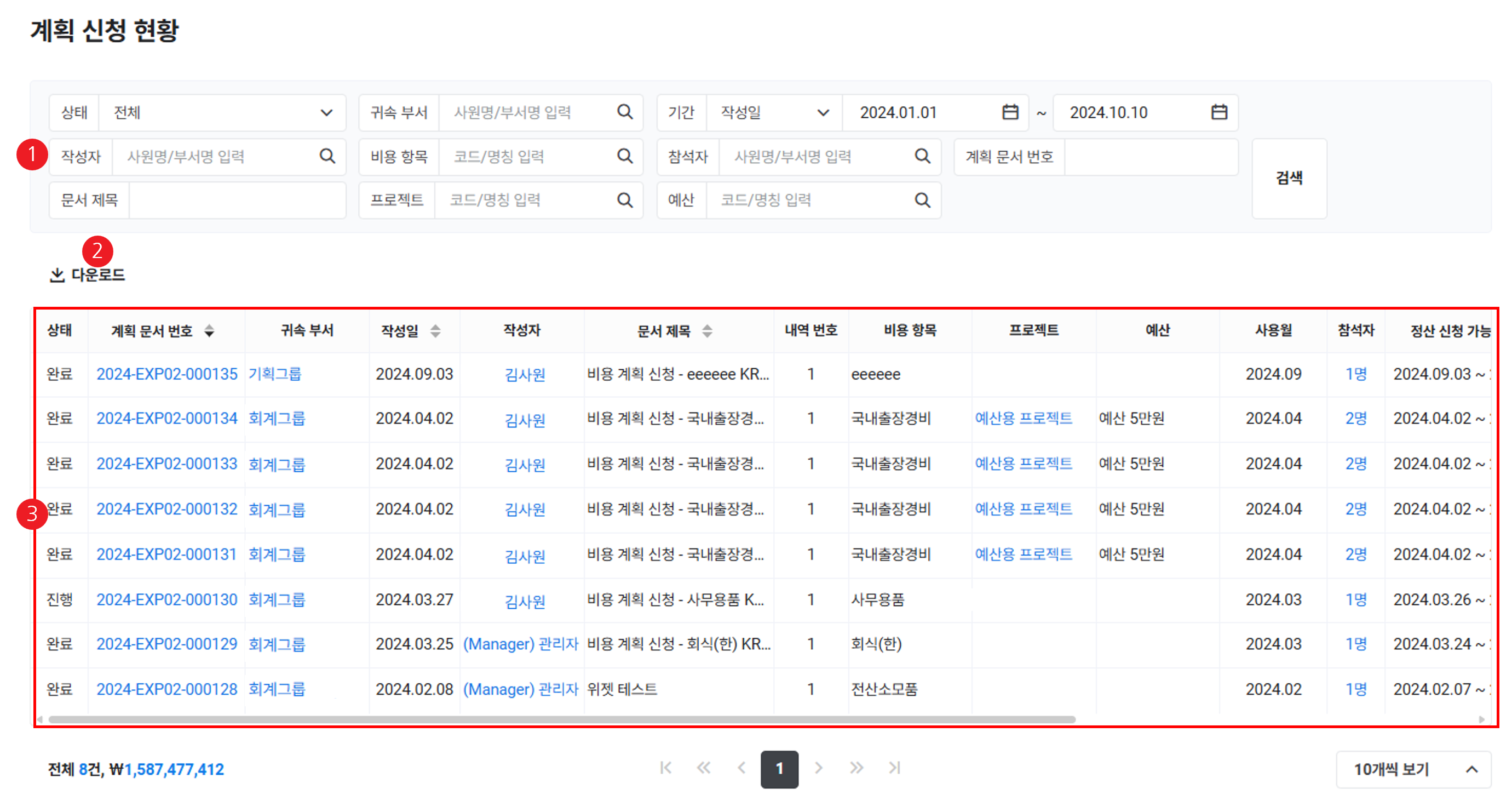This screenshot has height=795, width=1512.
Task: Click search icon in 비용 항목 field
Action: (625, 156)
